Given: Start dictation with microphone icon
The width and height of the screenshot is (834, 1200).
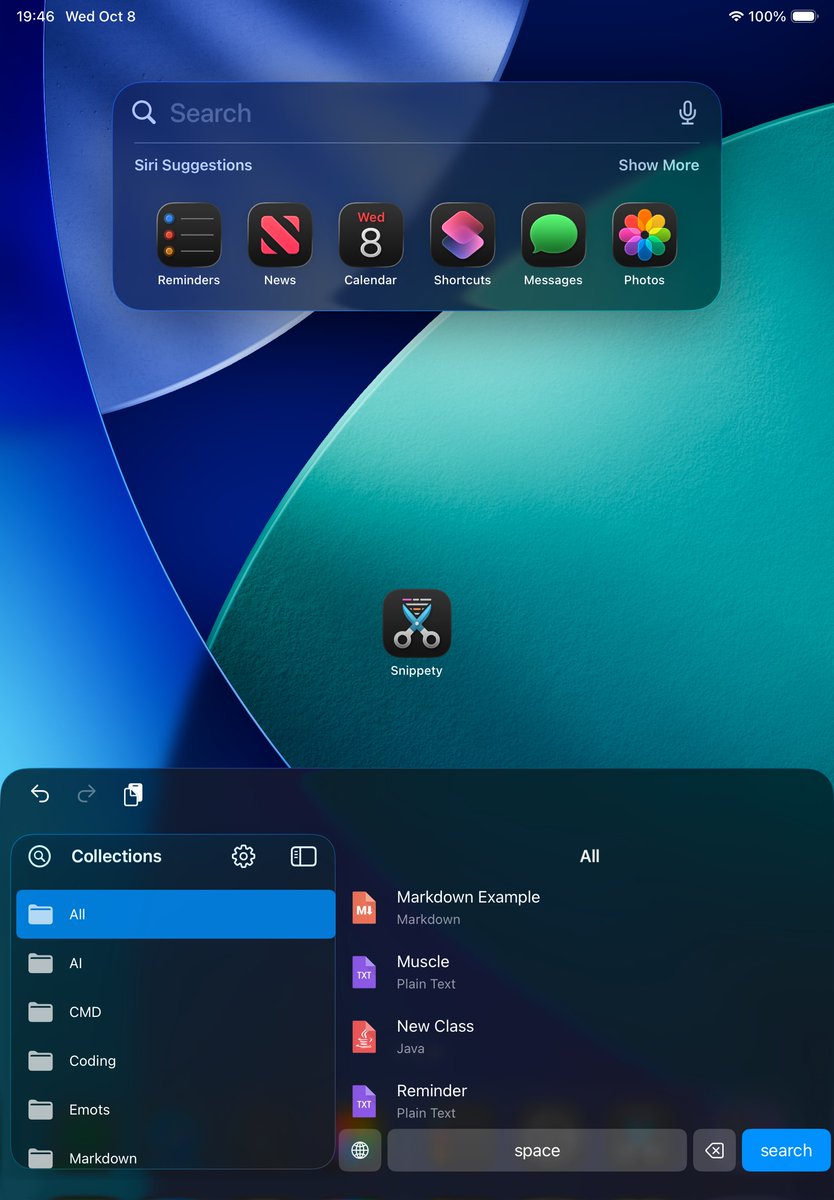Looking at the screenshot, I should [x=687, y=113].
